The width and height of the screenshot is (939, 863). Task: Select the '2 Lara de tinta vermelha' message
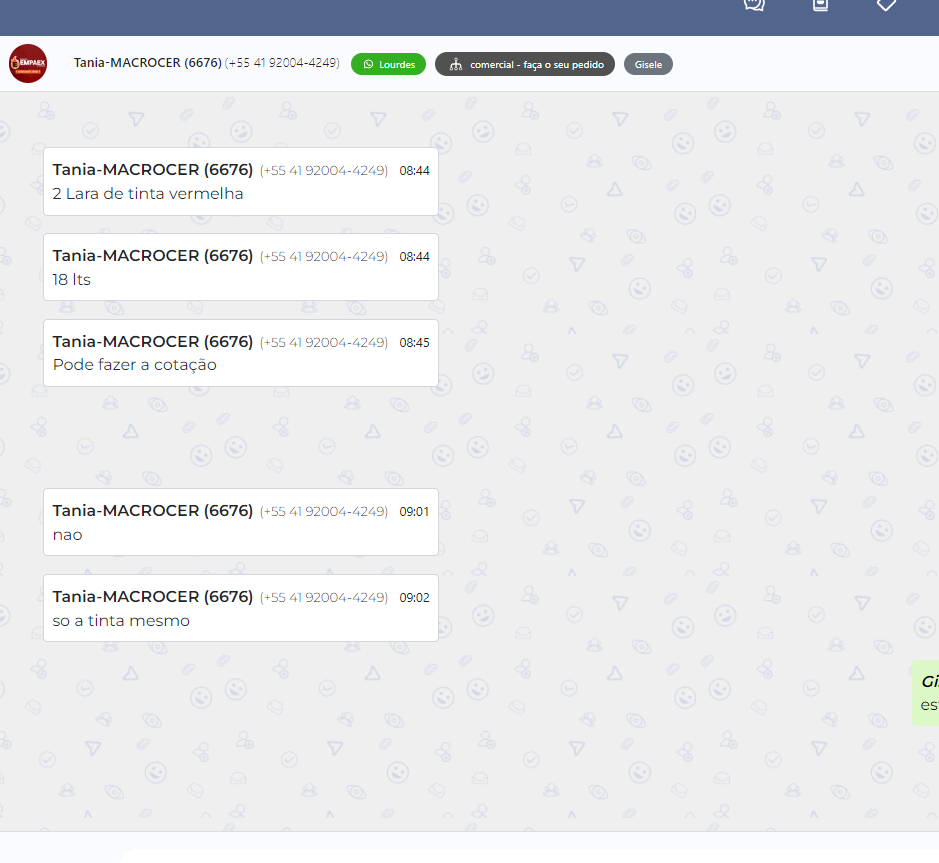click(148, 194)
